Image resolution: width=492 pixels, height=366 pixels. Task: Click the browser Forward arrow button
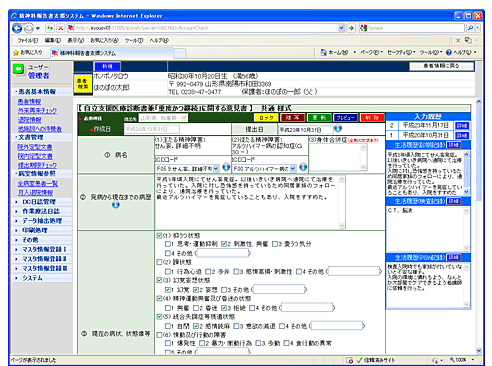[x=29, y=28]
